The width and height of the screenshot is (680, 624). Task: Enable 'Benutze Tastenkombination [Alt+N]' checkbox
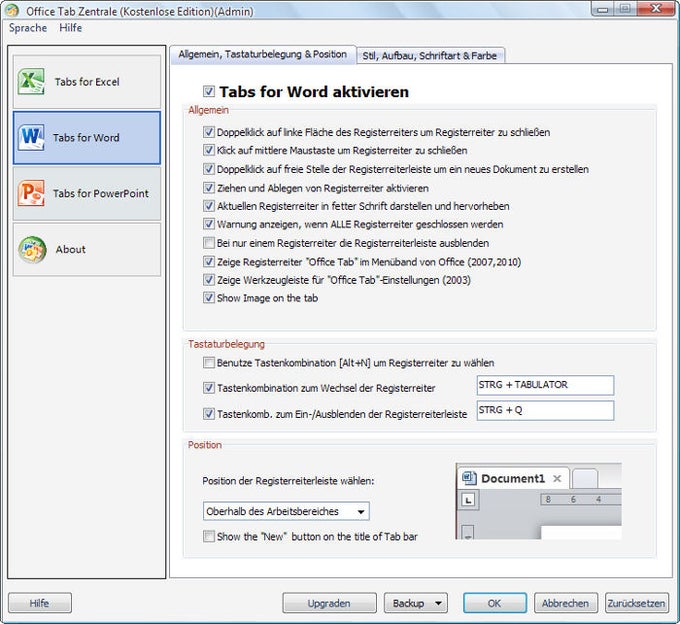coord(209,363)
